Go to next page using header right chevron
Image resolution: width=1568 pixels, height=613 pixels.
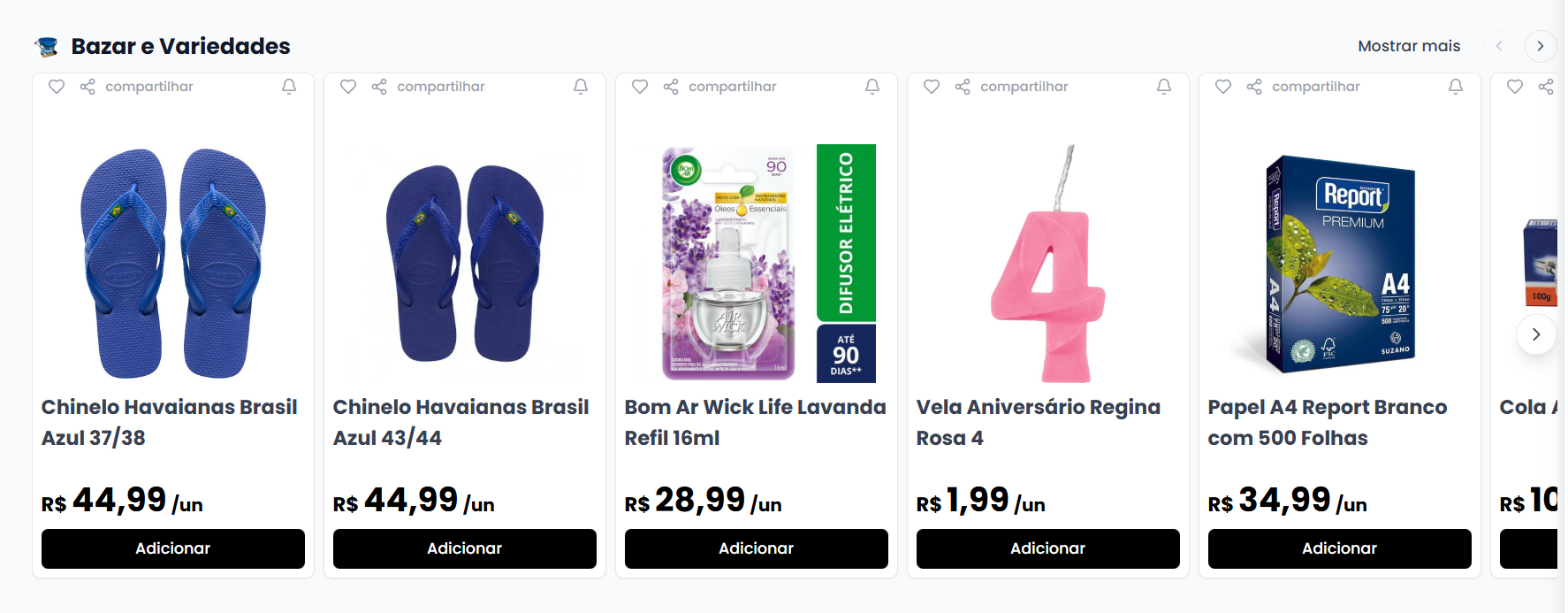point(1541,46)
